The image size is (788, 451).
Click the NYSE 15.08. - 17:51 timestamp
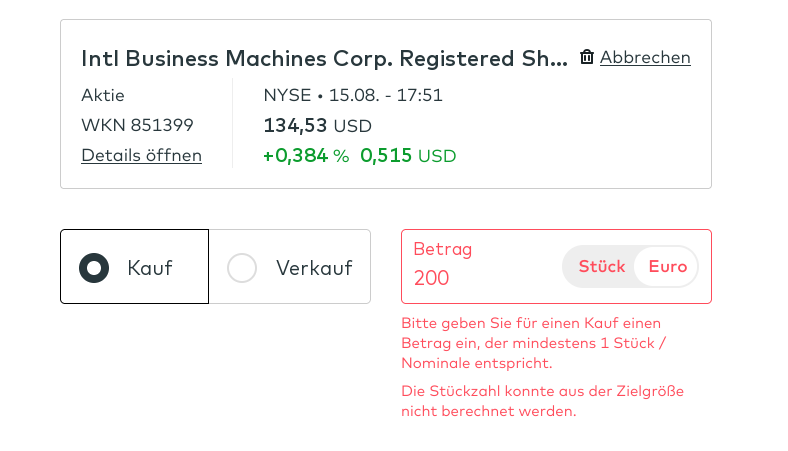tap(353, 96)
